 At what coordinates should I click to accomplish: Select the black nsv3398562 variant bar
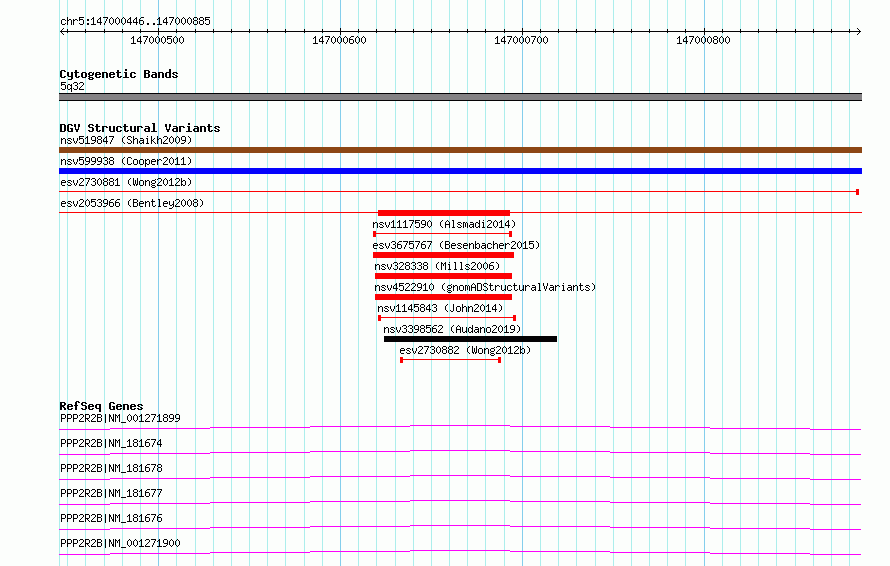[x=471, y=339]
